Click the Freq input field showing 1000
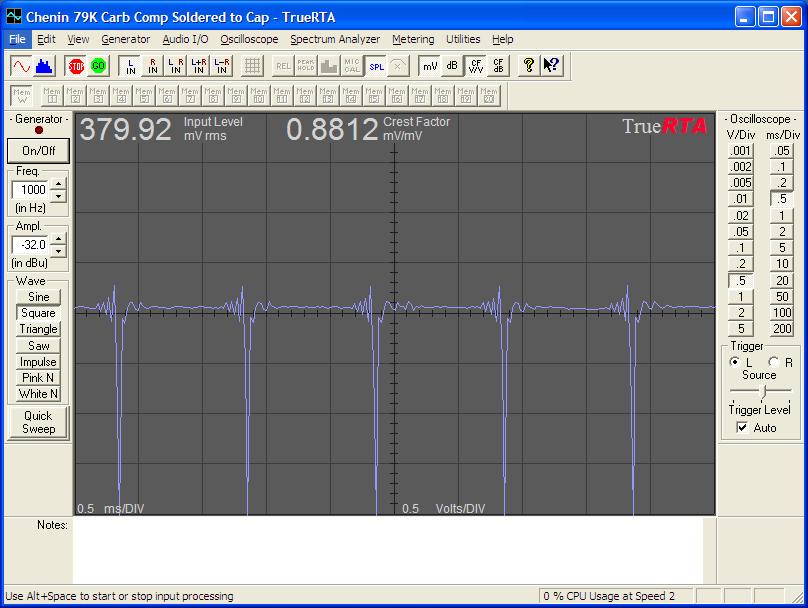This screenshot has width=808, height=608. tap(31, 190)
